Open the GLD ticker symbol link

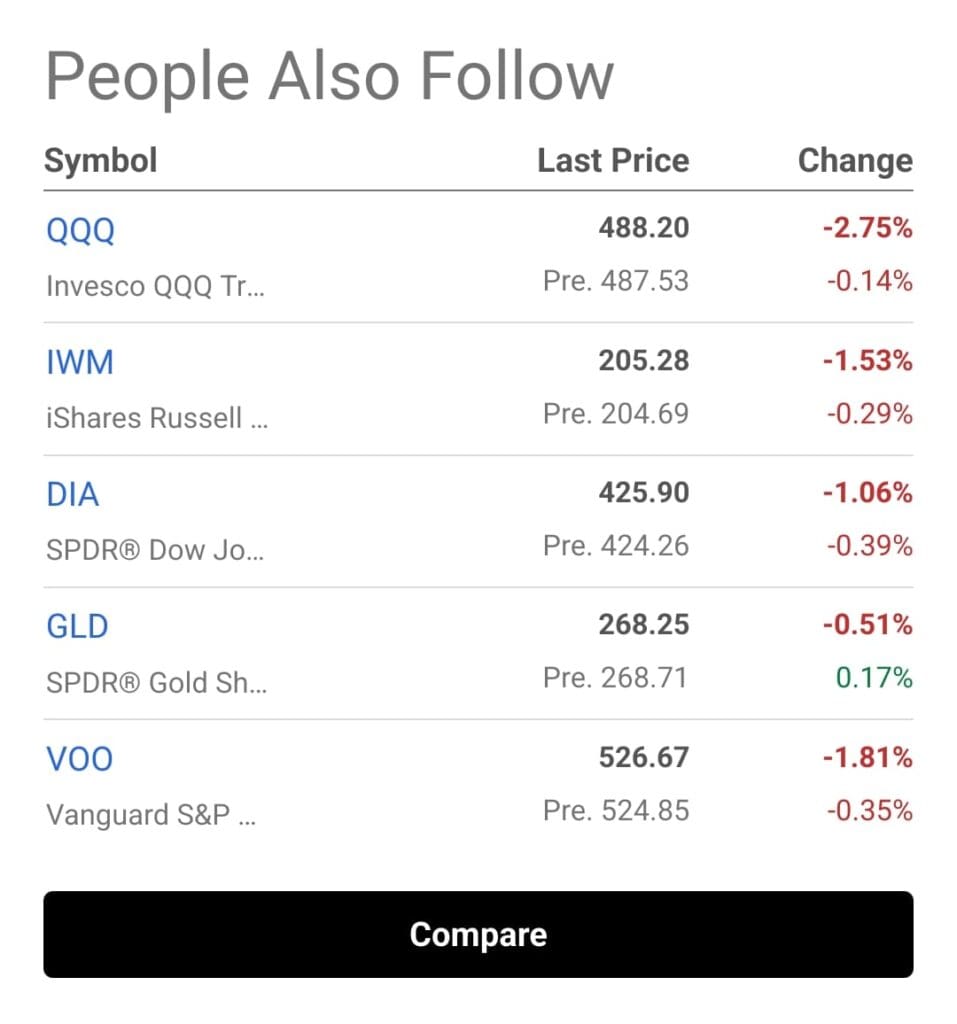coord(77,627)
